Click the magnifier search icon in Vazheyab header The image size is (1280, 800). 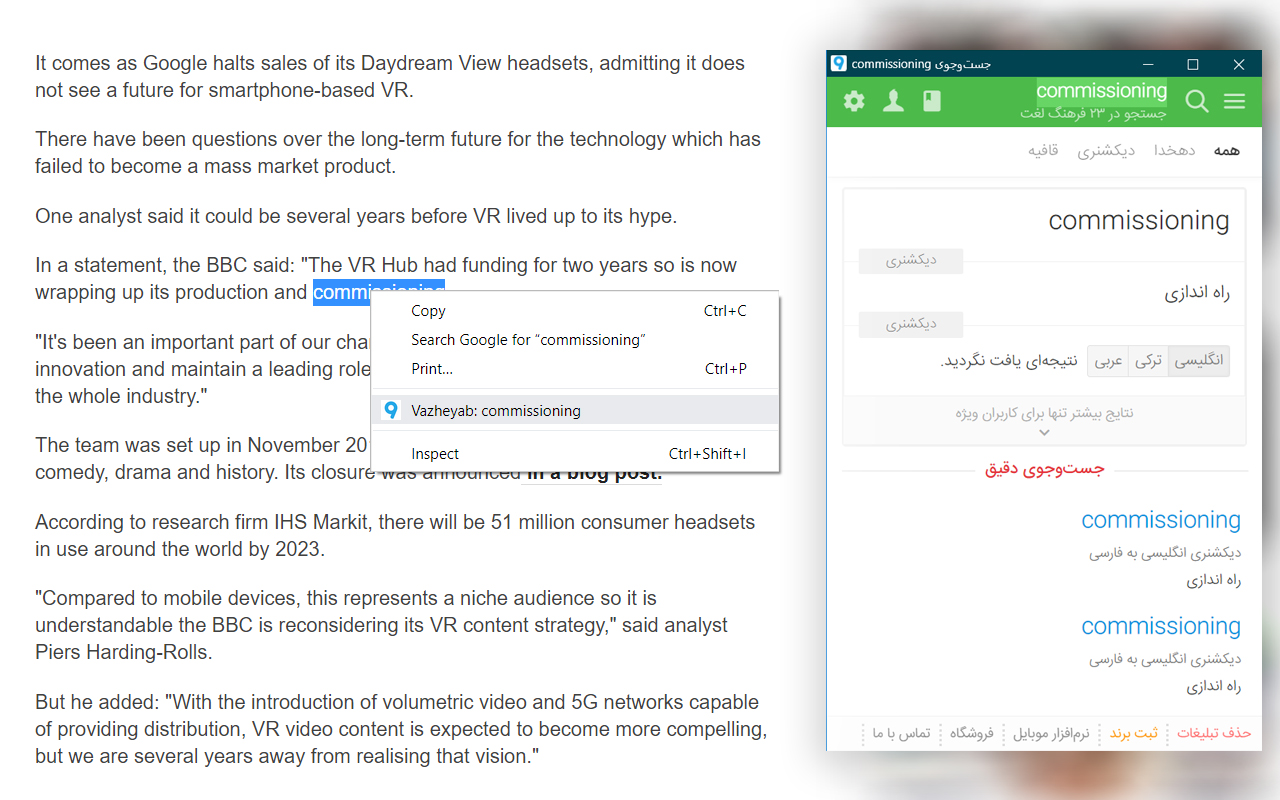tap(1197, 101)
